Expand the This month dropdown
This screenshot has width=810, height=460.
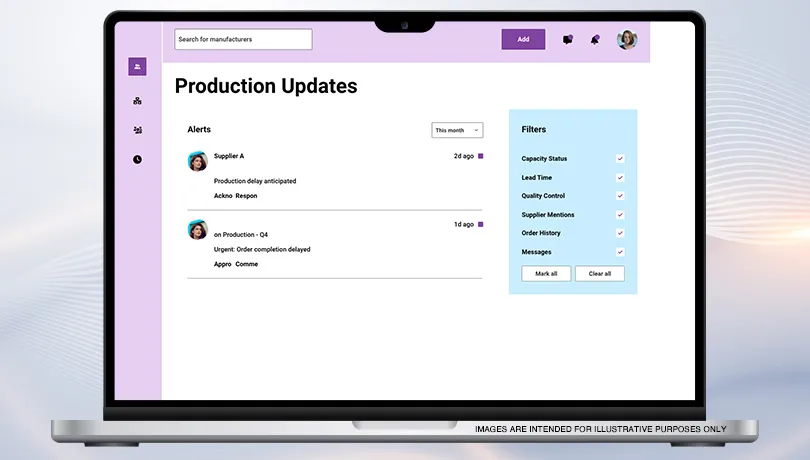(457, 130)
